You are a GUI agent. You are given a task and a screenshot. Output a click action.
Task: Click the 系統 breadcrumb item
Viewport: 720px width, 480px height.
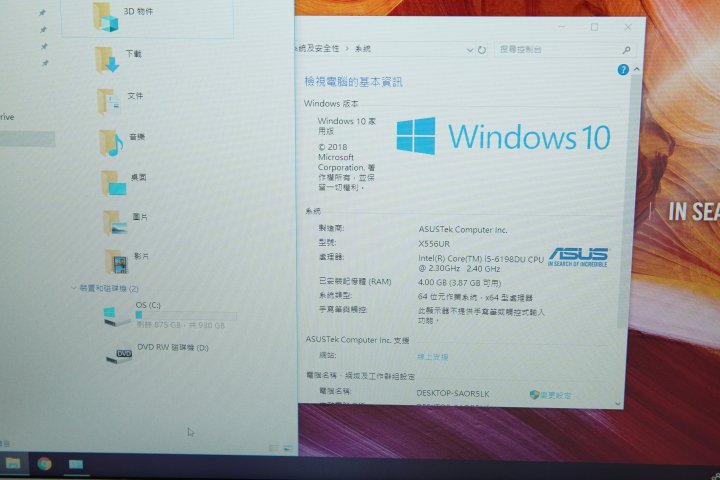click(363, 49)
